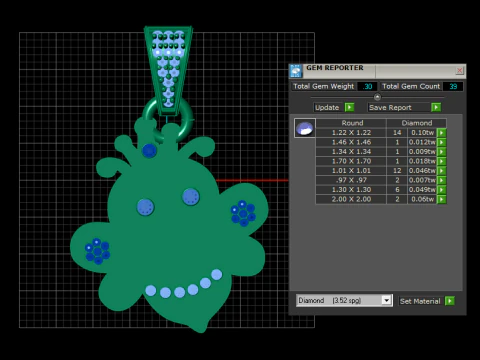Click the 0.012tw weight cell
This screenshot has width=480, height=360.
click(422, 142)
